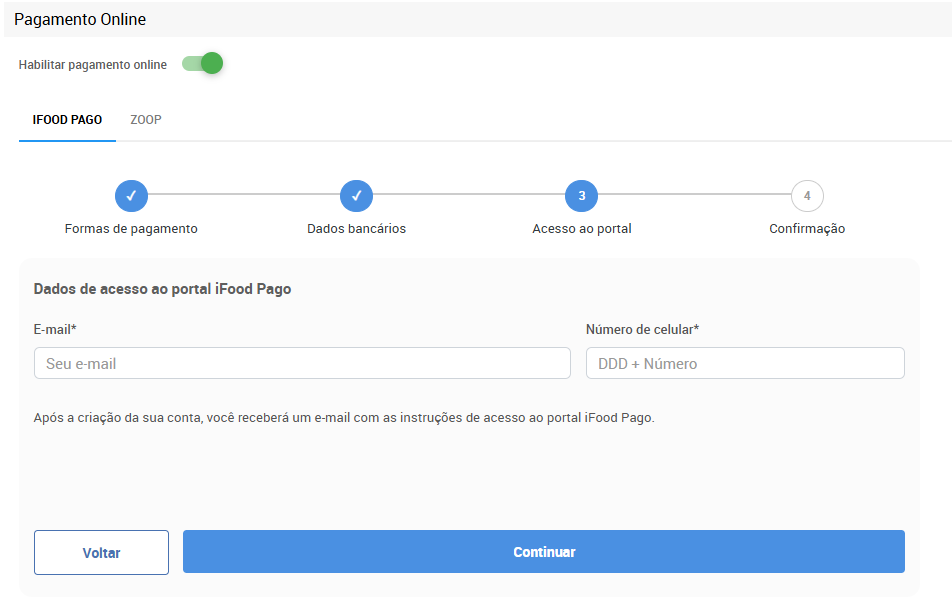
Task: Click the checkmark icon for Formas de pagamento
Action: click(131, 196)
